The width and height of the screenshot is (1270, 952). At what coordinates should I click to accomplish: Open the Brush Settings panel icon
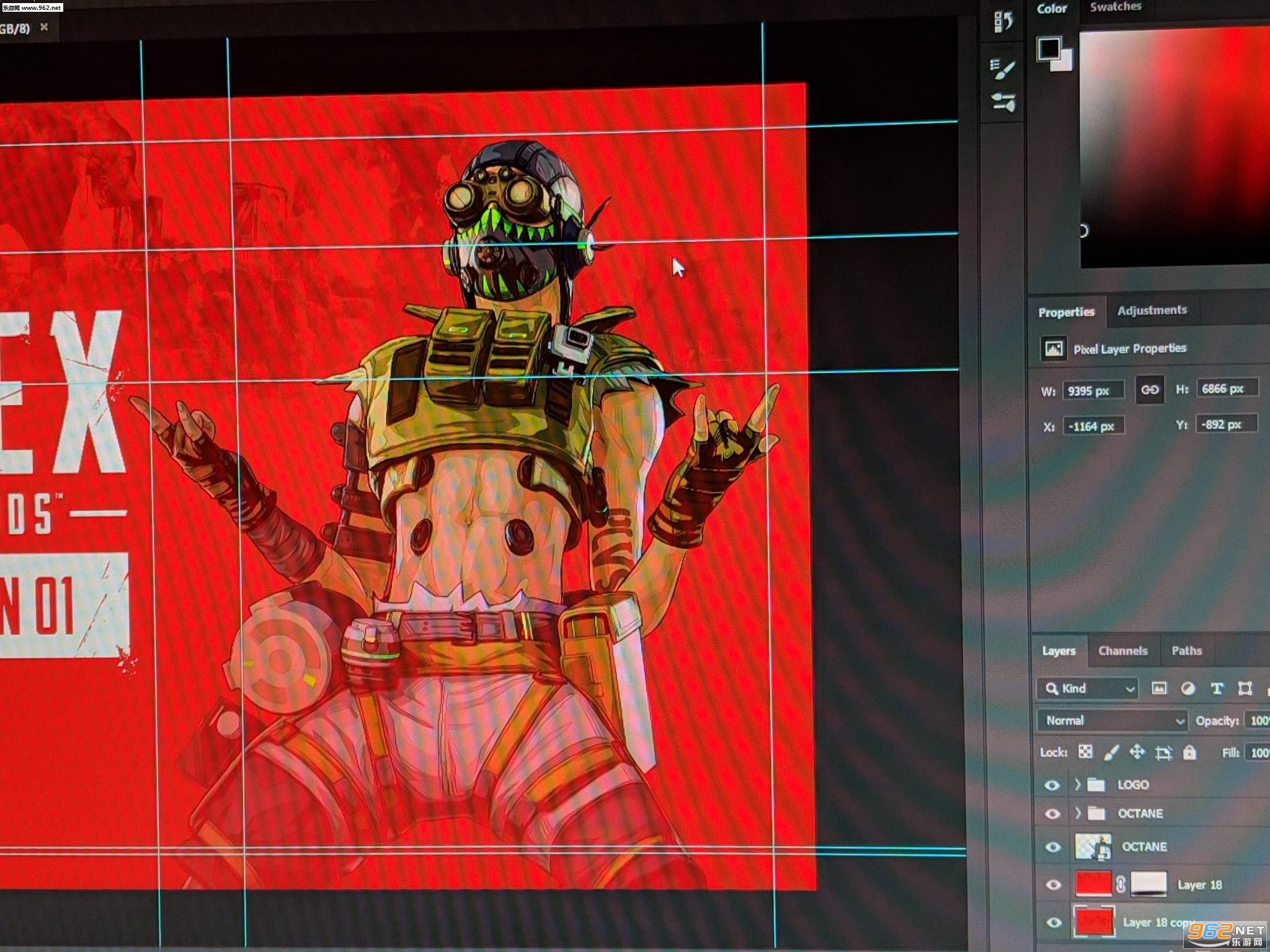point(1003,69)
